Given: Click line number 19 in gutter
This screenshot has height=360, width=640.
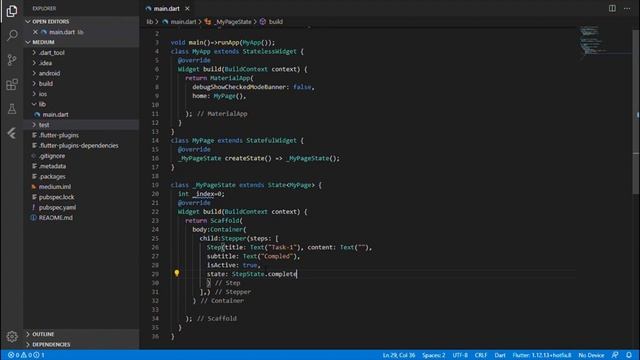Looking at the screenshot, I should point(155,185).
